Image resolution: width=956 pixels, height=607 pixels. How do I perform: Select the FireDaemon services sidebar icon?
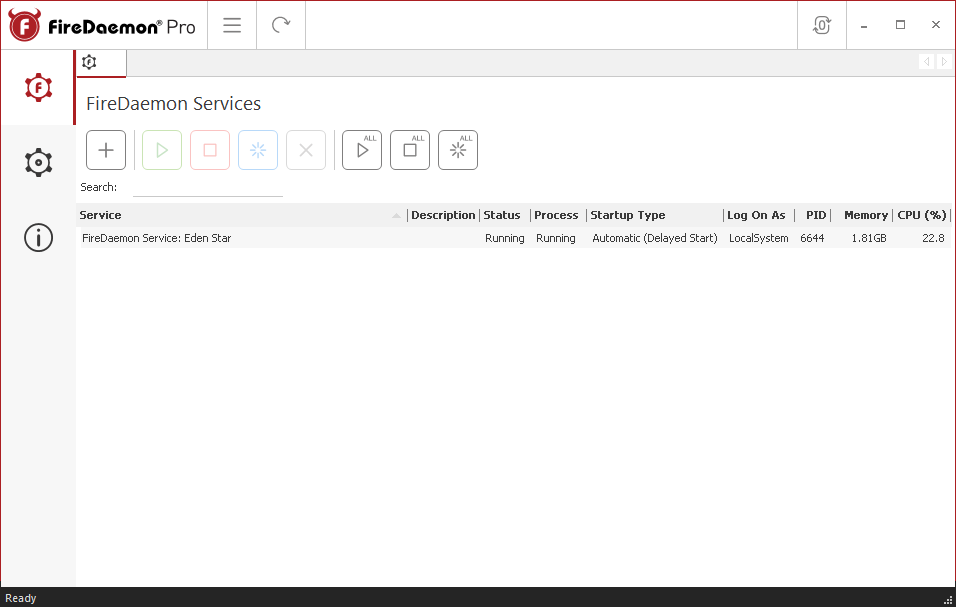(x=38, y=88)
